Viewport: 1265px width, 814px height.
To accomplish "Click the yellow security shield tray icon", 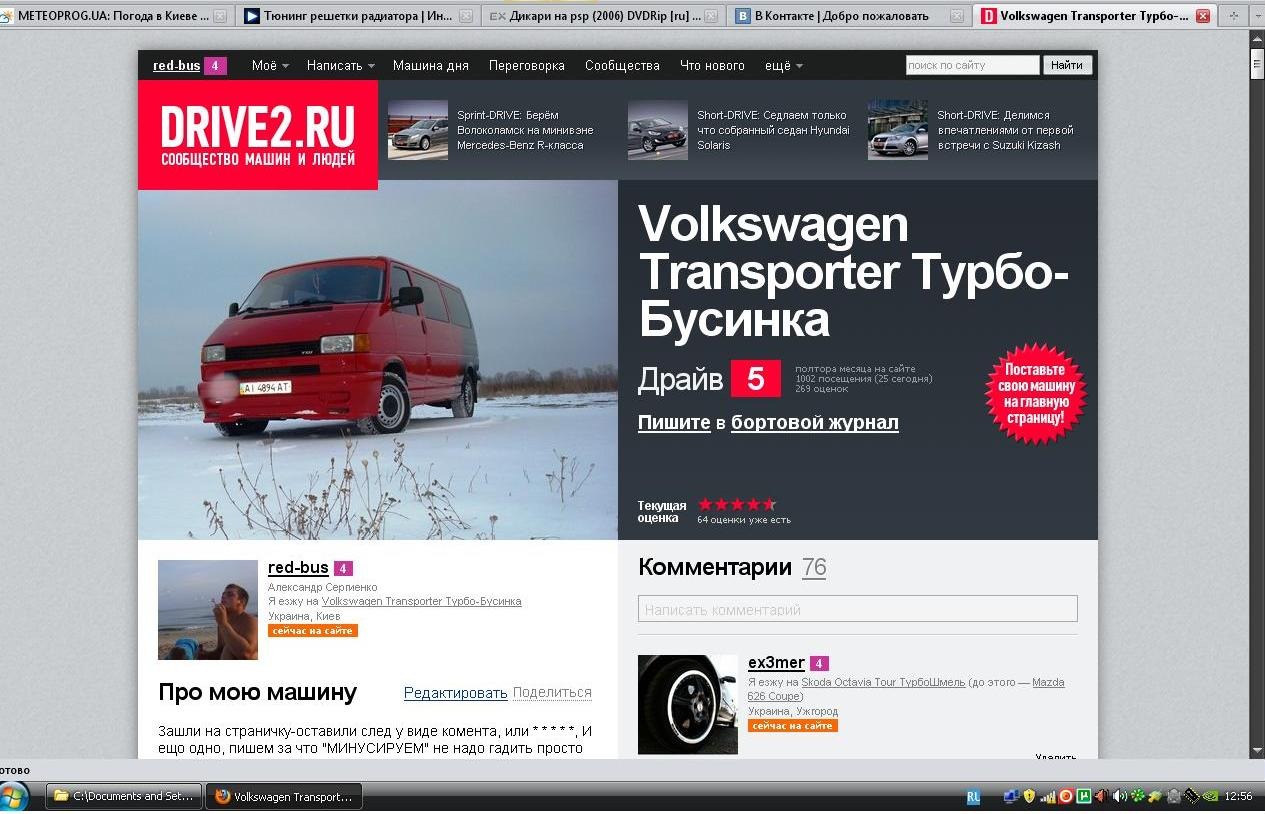I will coord(1029,796).
